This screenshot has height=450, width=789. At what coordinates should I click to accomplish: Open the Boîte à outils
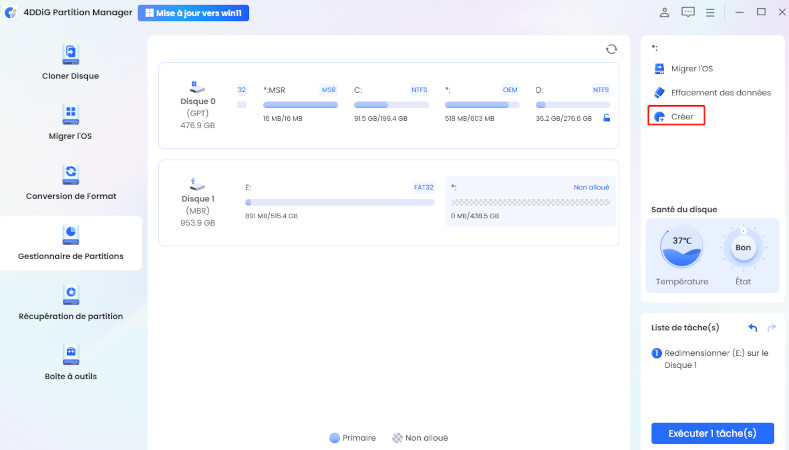click(70, 362)
